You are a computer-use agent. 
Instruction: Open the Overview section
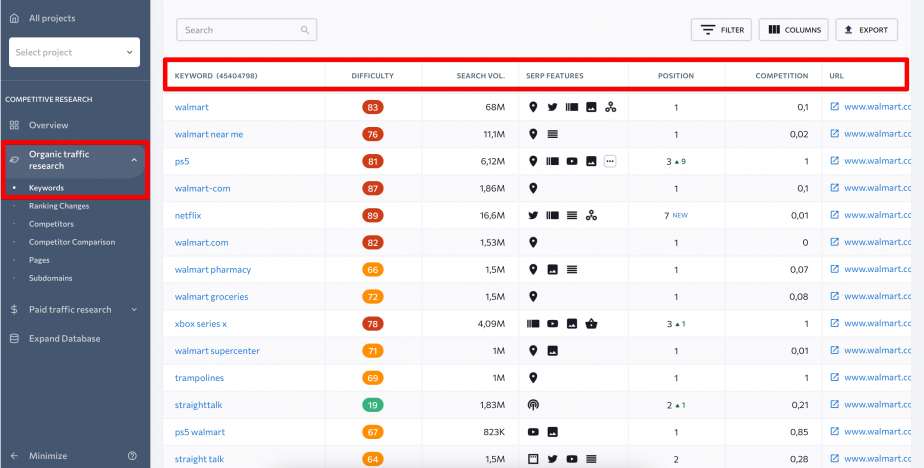(48, 125)
